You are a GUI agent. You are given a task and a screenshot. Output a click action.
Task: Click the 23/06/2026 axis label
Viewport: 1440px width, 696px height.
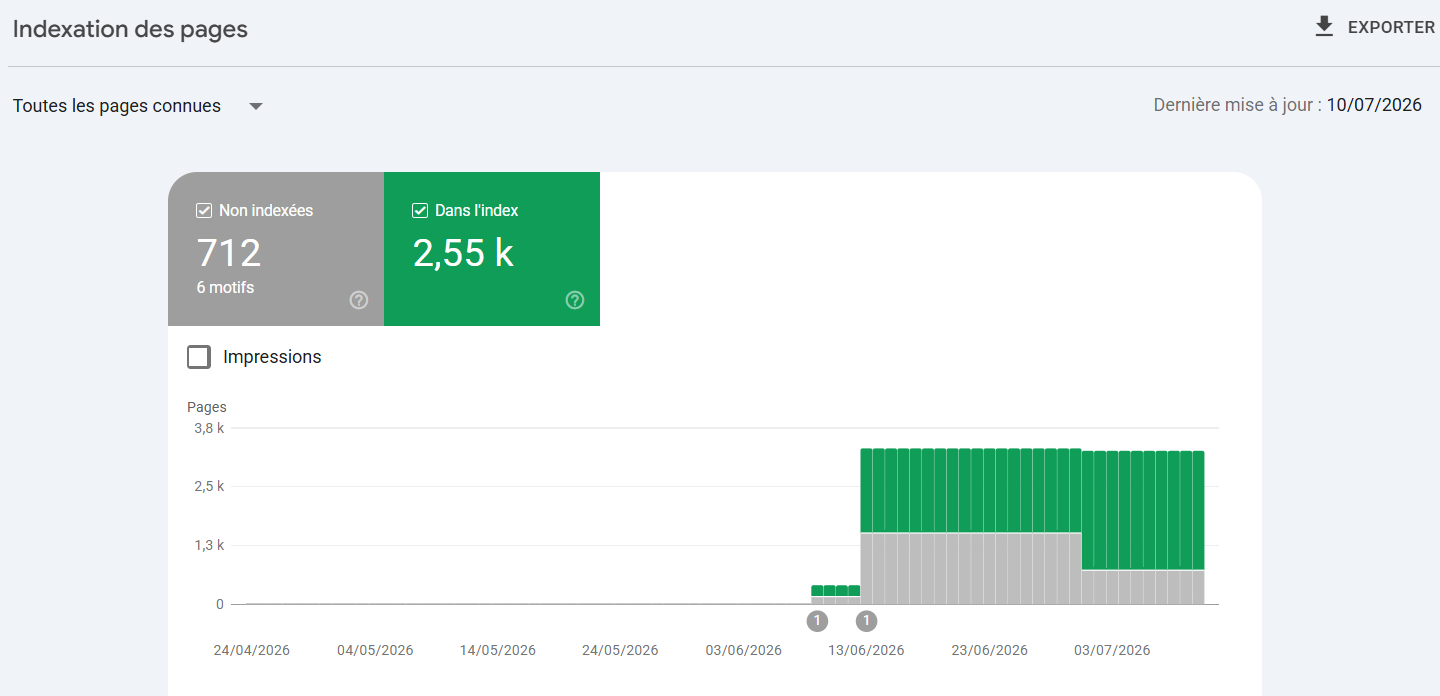pyautogui.click(x=989, y=650)
